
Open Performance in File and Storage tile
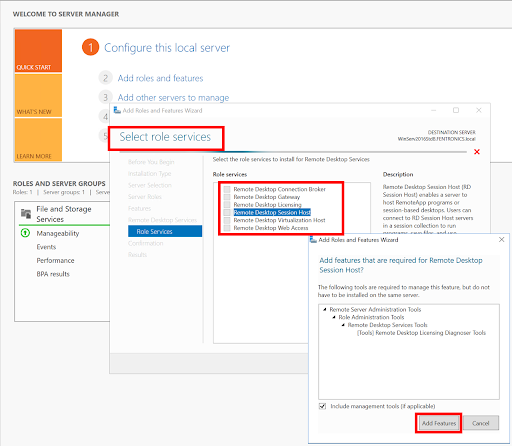click(55, 261)
